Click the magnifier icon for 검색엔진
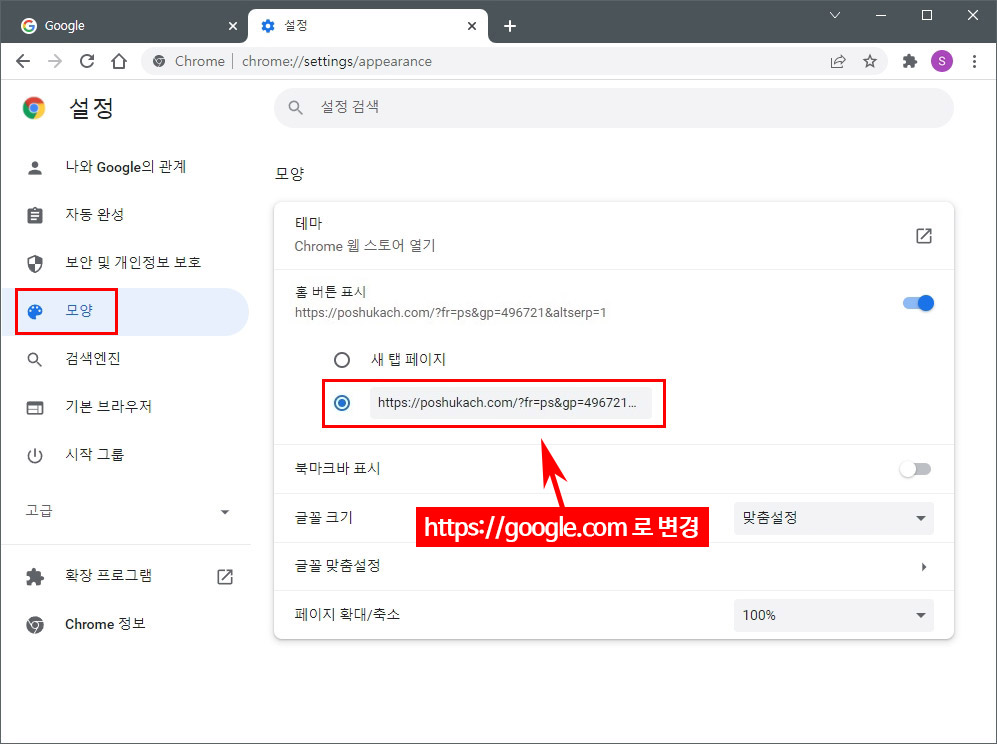The height and width of the screenshot is (744, 997). point(35,360)
